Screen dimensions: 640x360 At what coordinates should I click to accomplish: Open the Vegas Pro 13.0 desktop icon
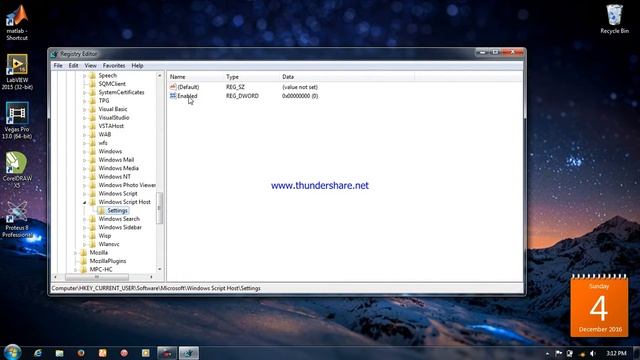click(x=17, y=121)
